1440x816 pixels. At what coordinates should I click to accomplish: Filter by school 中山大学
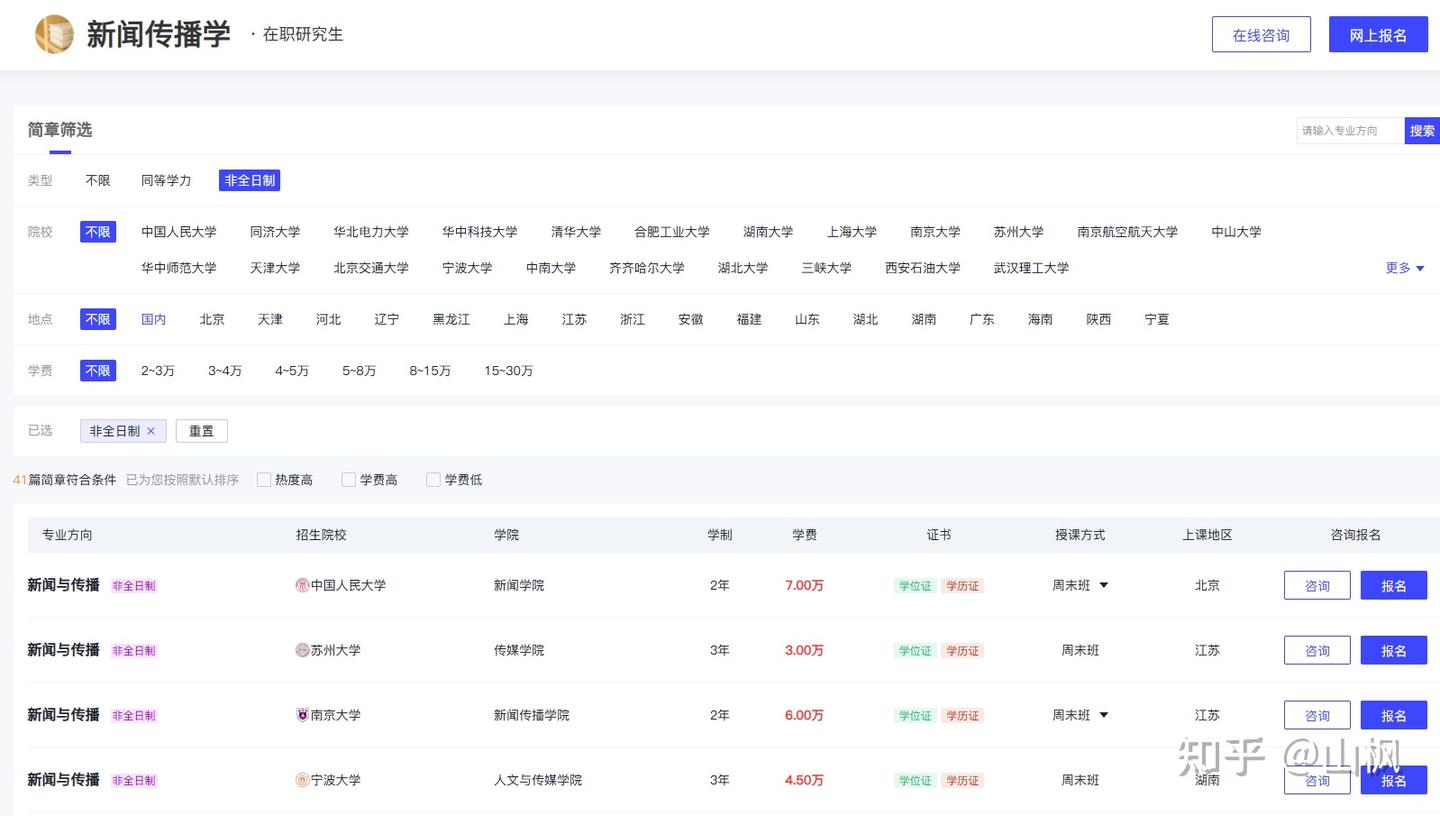click(1237, 232)
